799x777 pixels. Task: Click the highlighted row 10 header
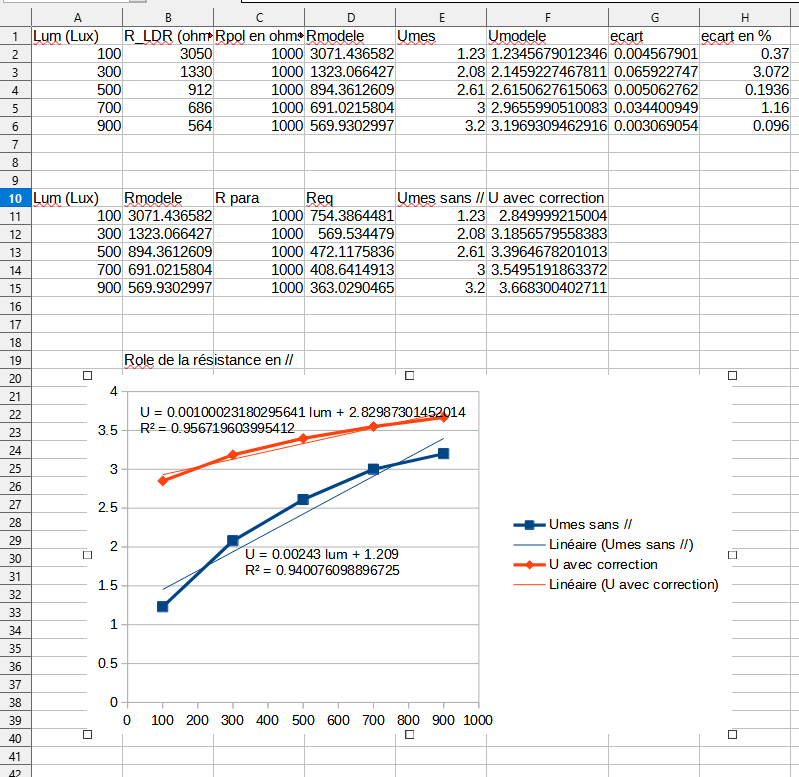pos(15,198)
